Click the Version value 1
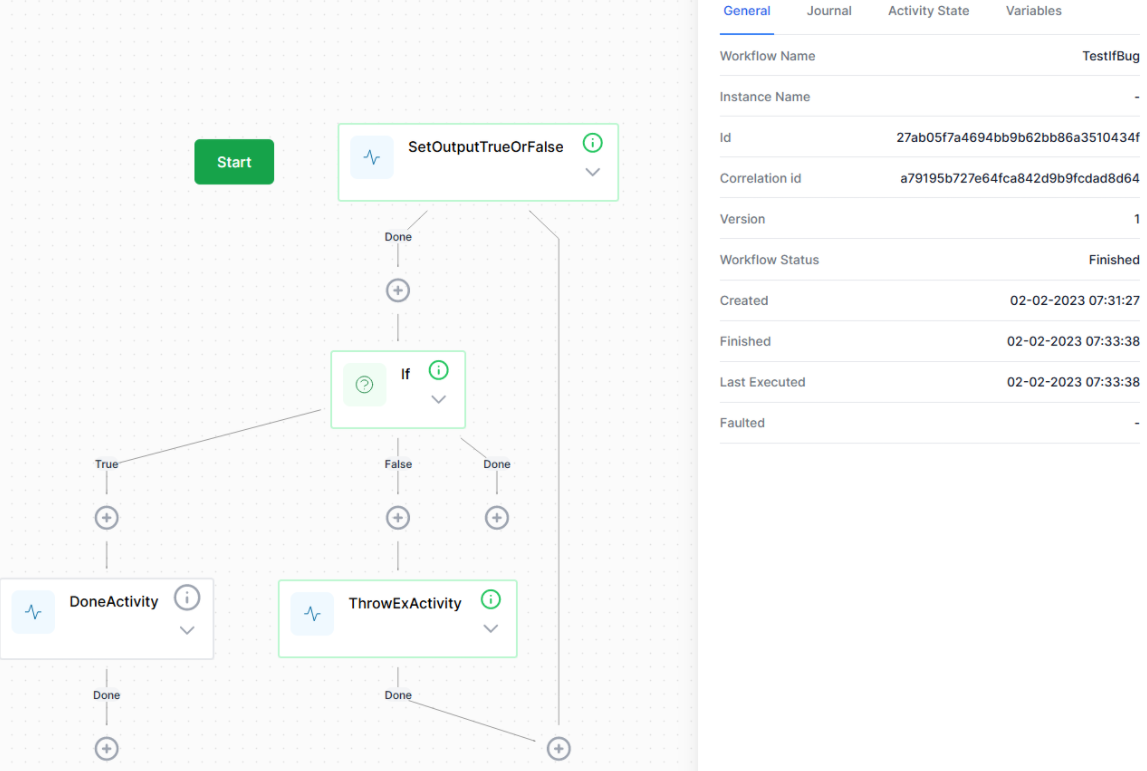The image size is (1147, 771). [1137, 219]
